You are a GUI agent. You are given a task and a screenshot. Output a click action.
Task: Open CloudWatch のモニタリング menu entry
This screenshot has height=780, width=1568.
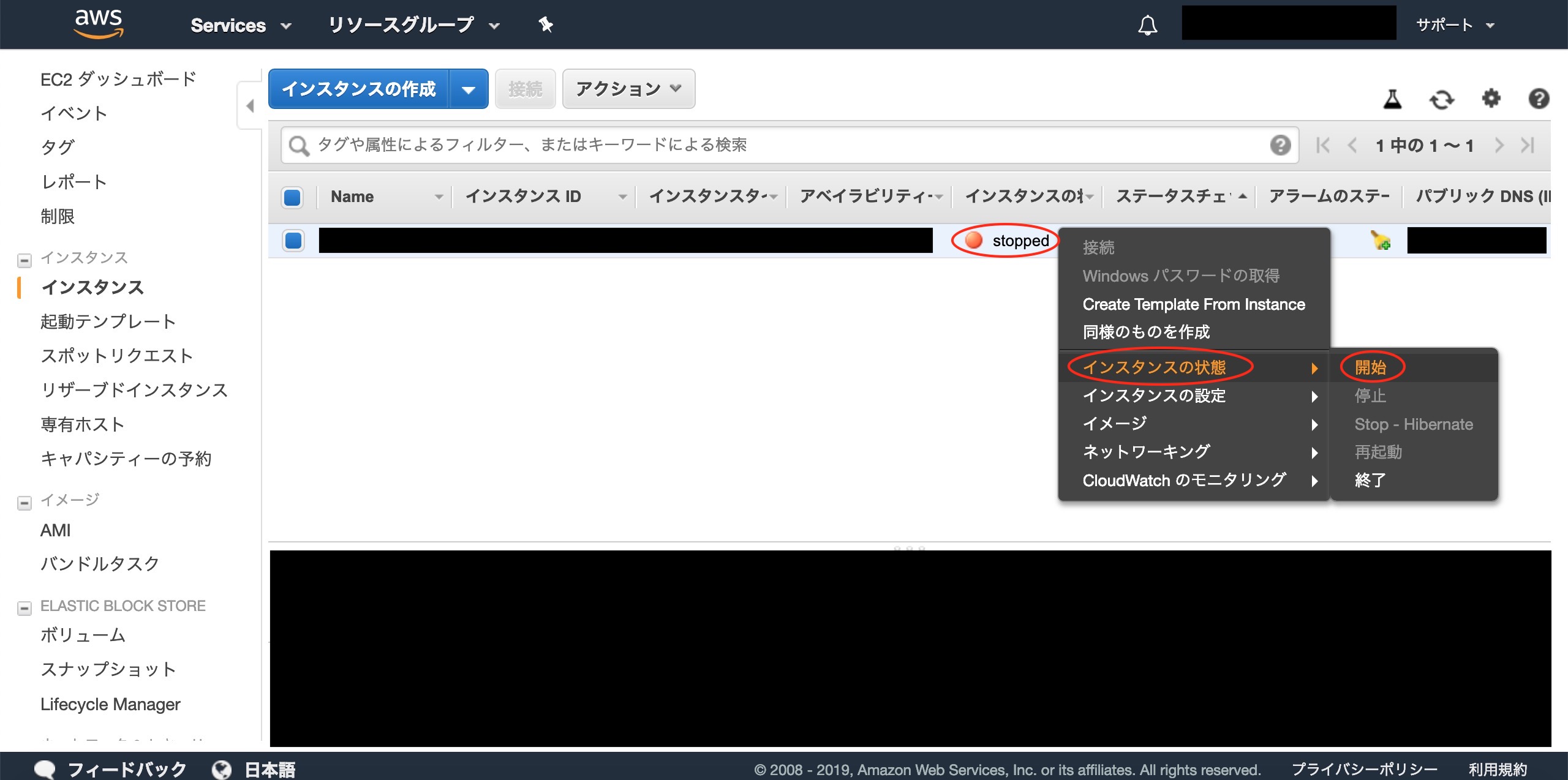tap(1193, 480)
